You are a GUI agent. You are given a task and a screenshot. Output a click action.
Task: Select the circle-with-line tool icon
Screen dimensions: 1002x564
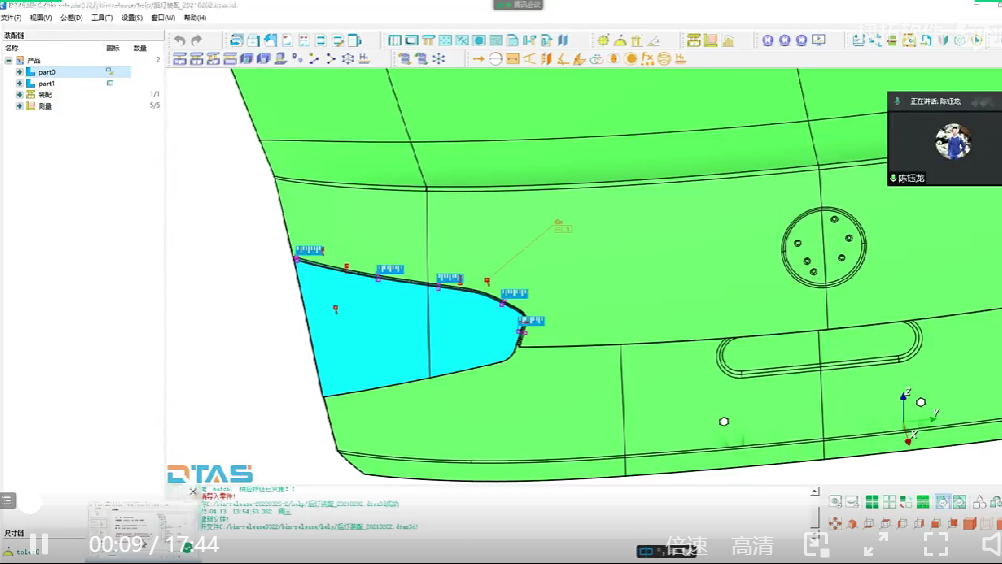(495, 59)
